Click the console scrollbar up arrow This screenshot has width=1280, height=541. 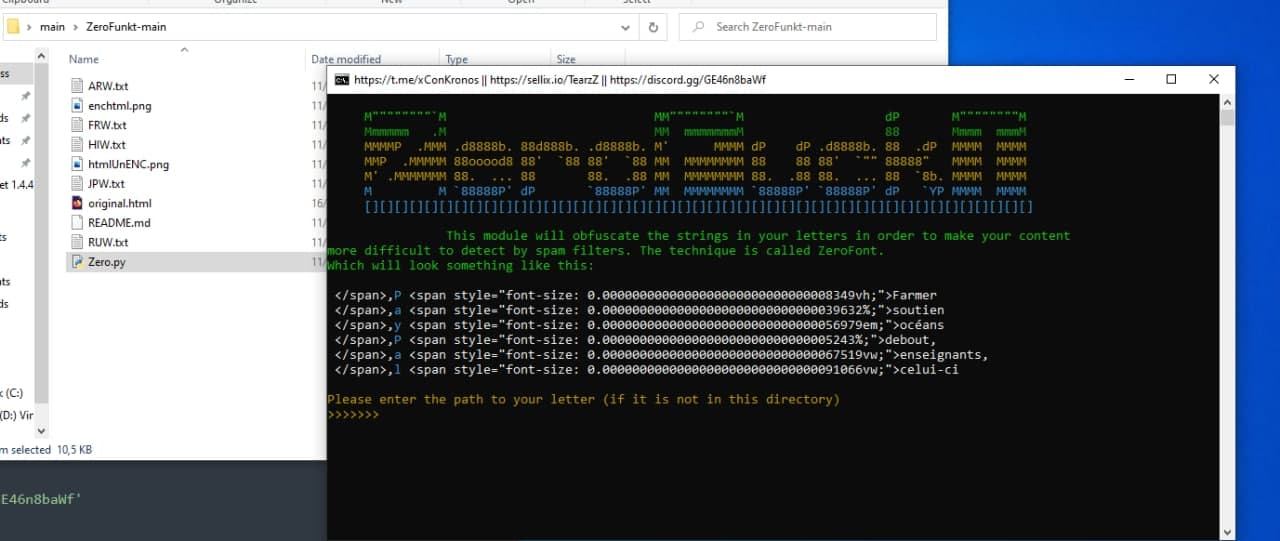(1227, 101)
